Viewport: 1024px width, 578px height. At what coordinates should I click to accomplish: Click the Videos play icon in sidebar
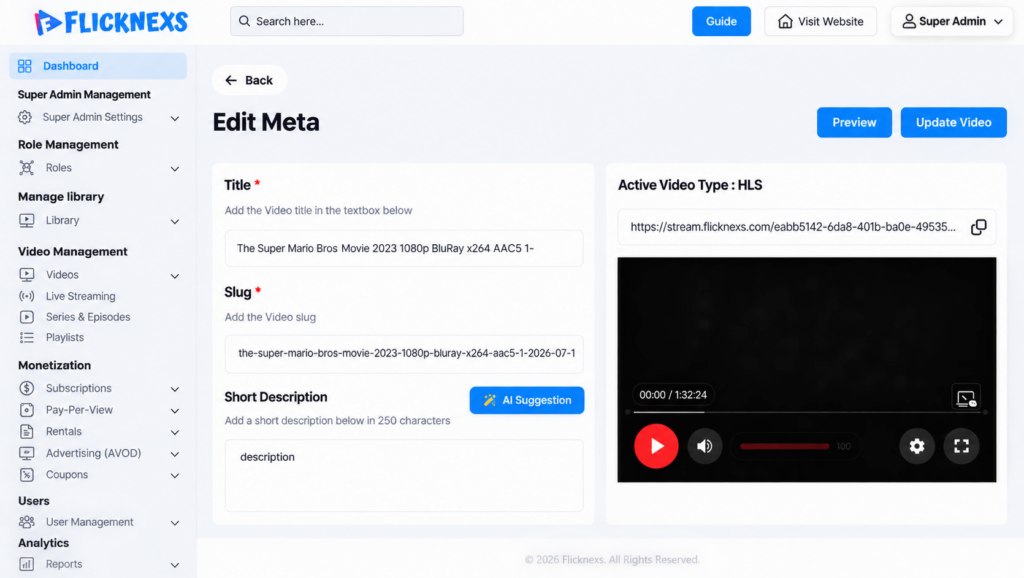pos(26,274)
